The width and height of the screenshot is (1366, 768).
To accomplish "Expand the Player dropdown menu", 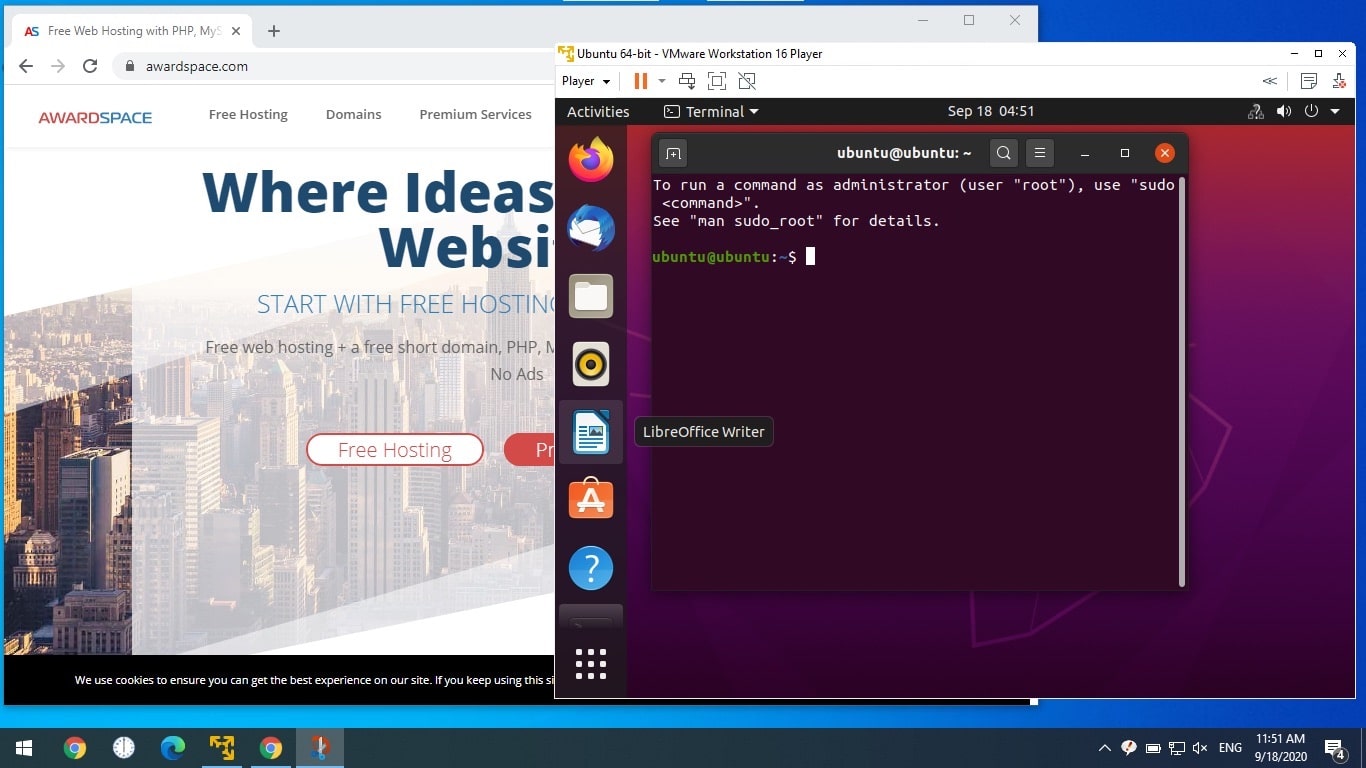I will tap(585, 81).
